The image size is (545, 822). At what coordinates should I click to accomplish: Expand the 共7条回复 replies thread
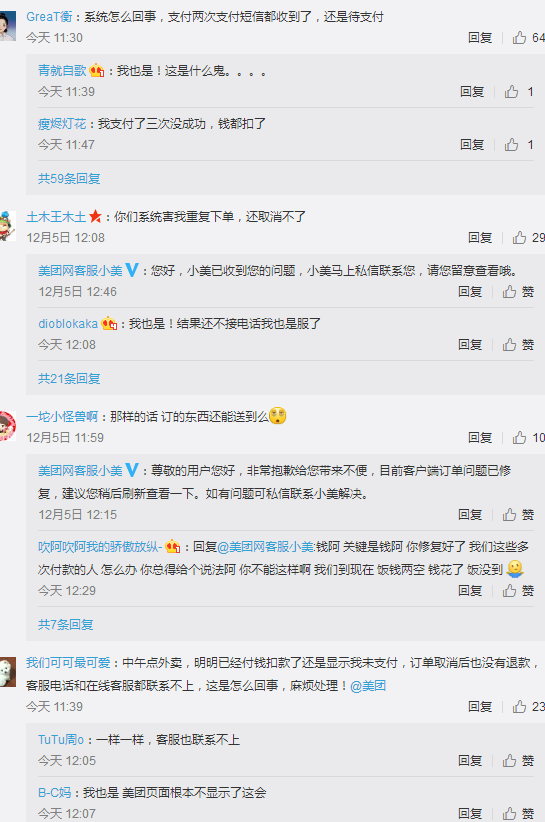coord(66,624)
